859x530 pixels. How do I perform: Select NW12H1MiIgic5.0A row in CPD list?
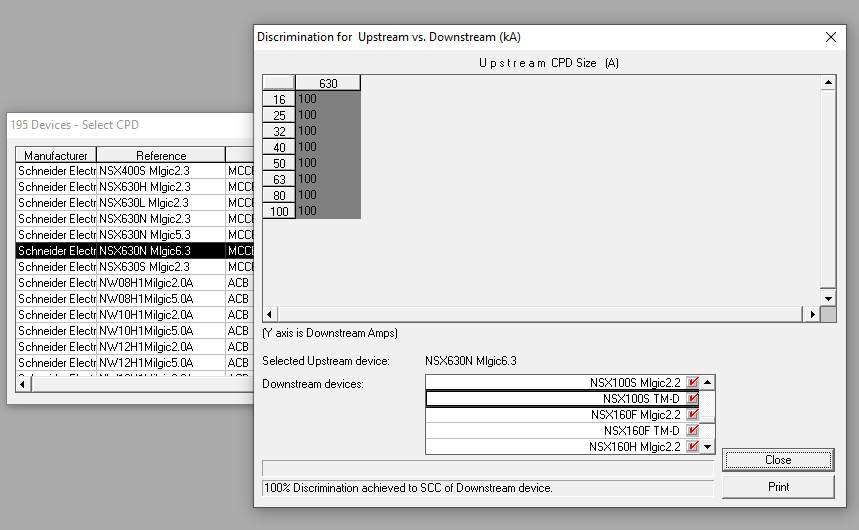pos(135,362)
